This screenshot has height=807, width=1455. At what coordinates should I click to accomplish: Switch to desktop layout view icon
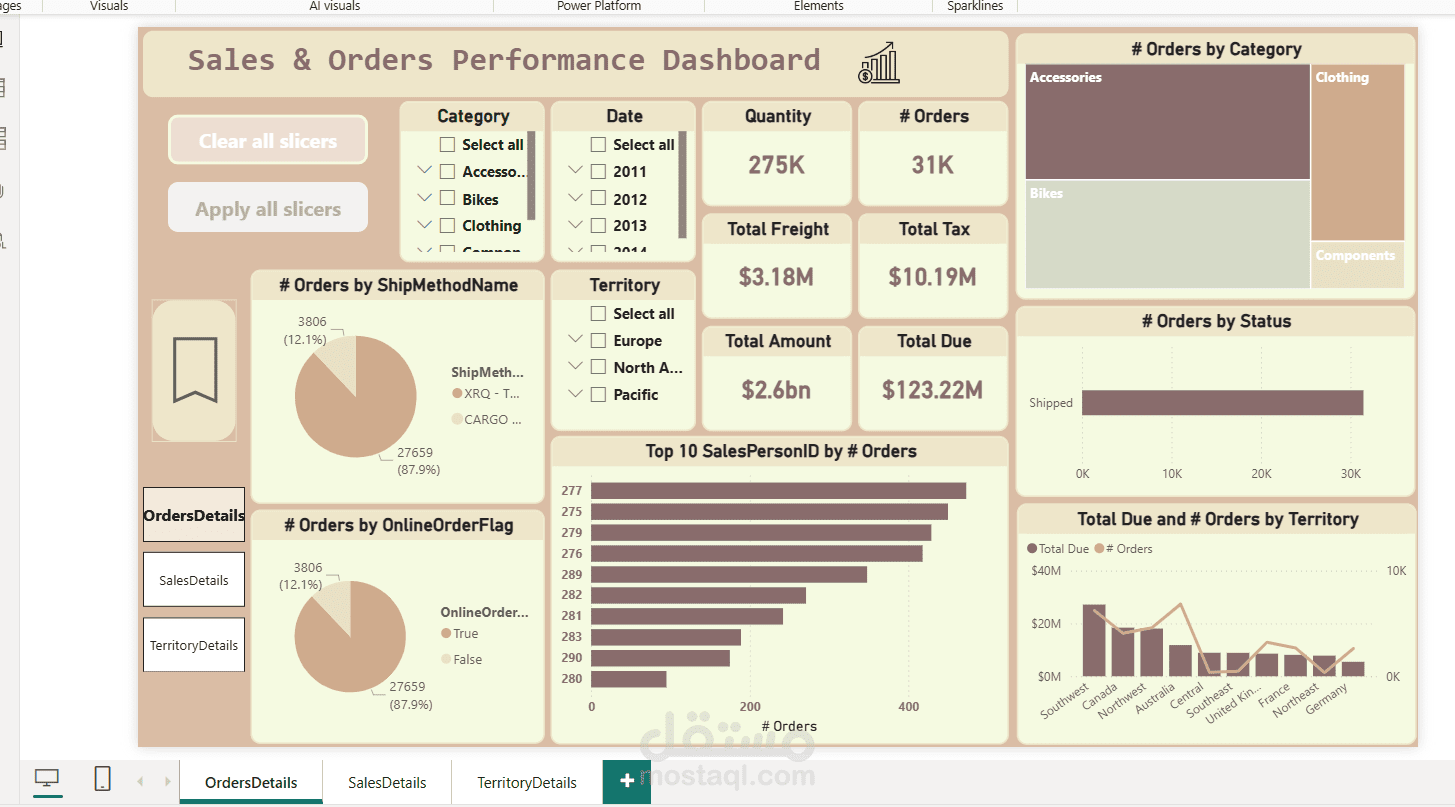[x=47, y=779]
